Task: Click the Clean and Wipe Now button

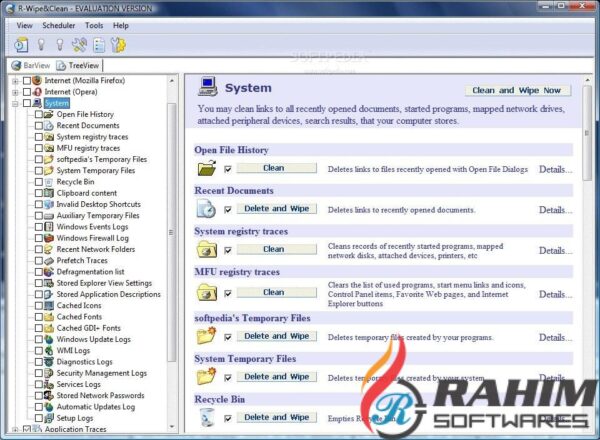Action: pyautogui.click(x=518, y=90)
